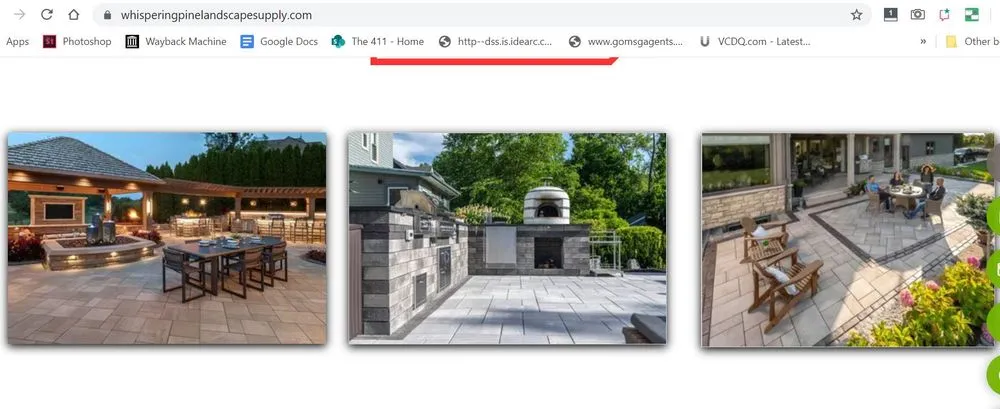Viewport: 1000px width, 409px height.
Task: Reload the page with the refresh icon
Action: click(46, 15)
